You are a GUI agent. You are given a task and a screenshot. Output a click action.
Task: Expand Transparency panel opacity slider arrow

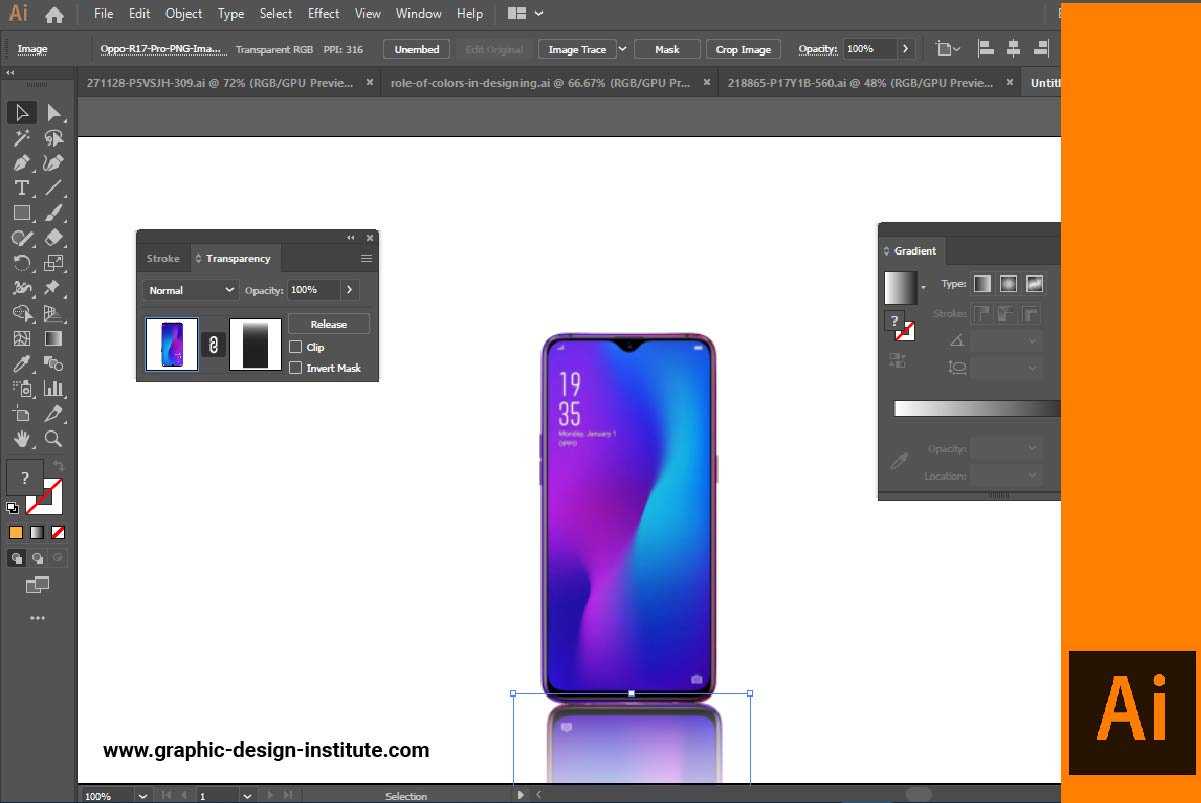coord(349,290)
